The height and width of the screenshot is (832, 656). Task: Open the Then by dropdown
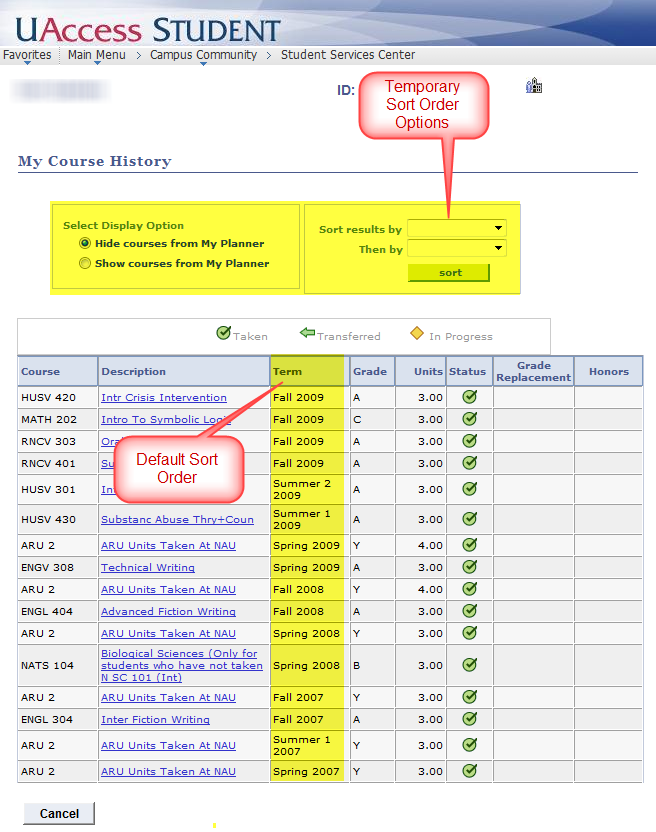tap(457, 248)
